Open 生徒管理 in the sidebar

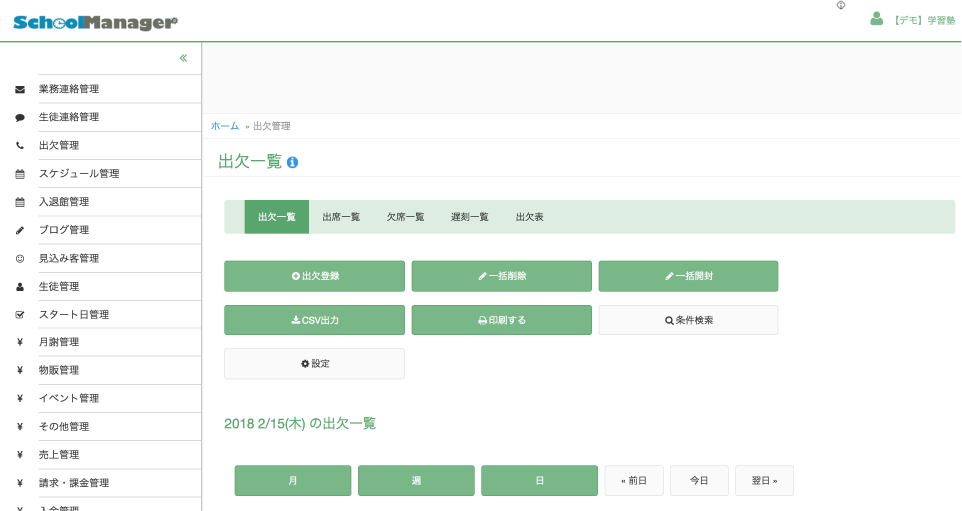59,286
